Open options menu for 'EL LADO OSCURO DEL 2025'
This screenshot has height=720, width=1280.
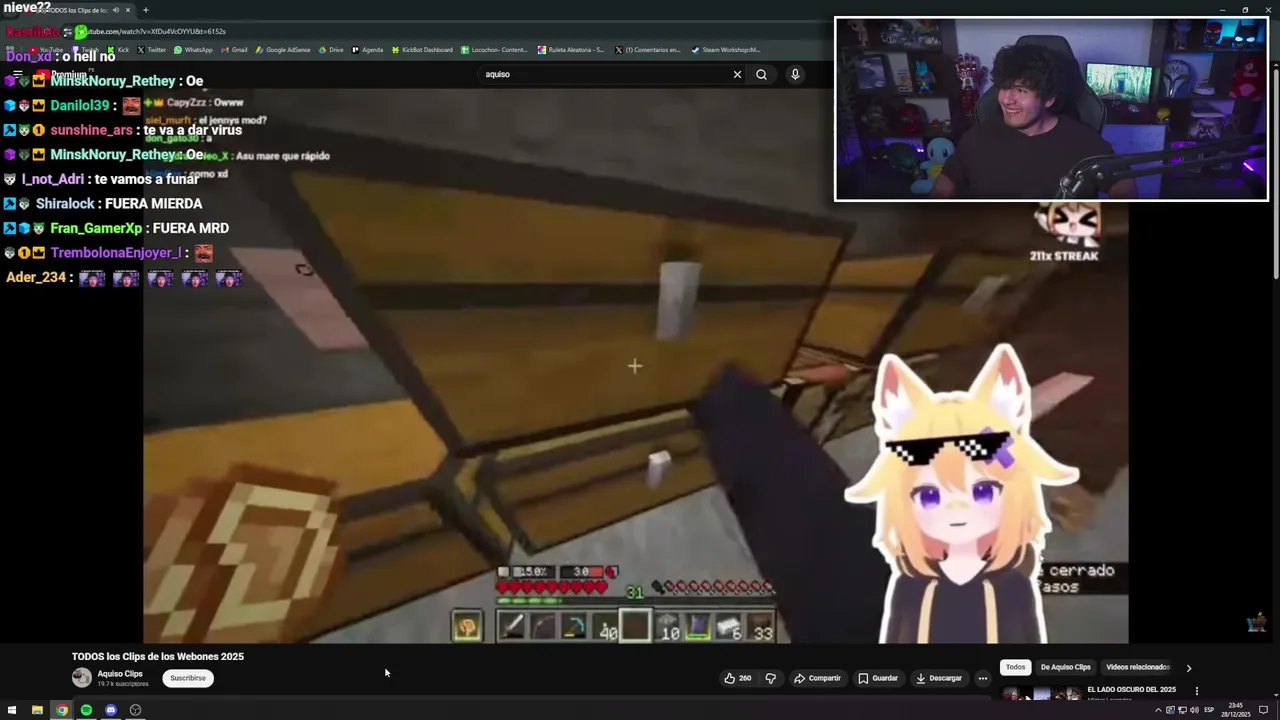1196,690
